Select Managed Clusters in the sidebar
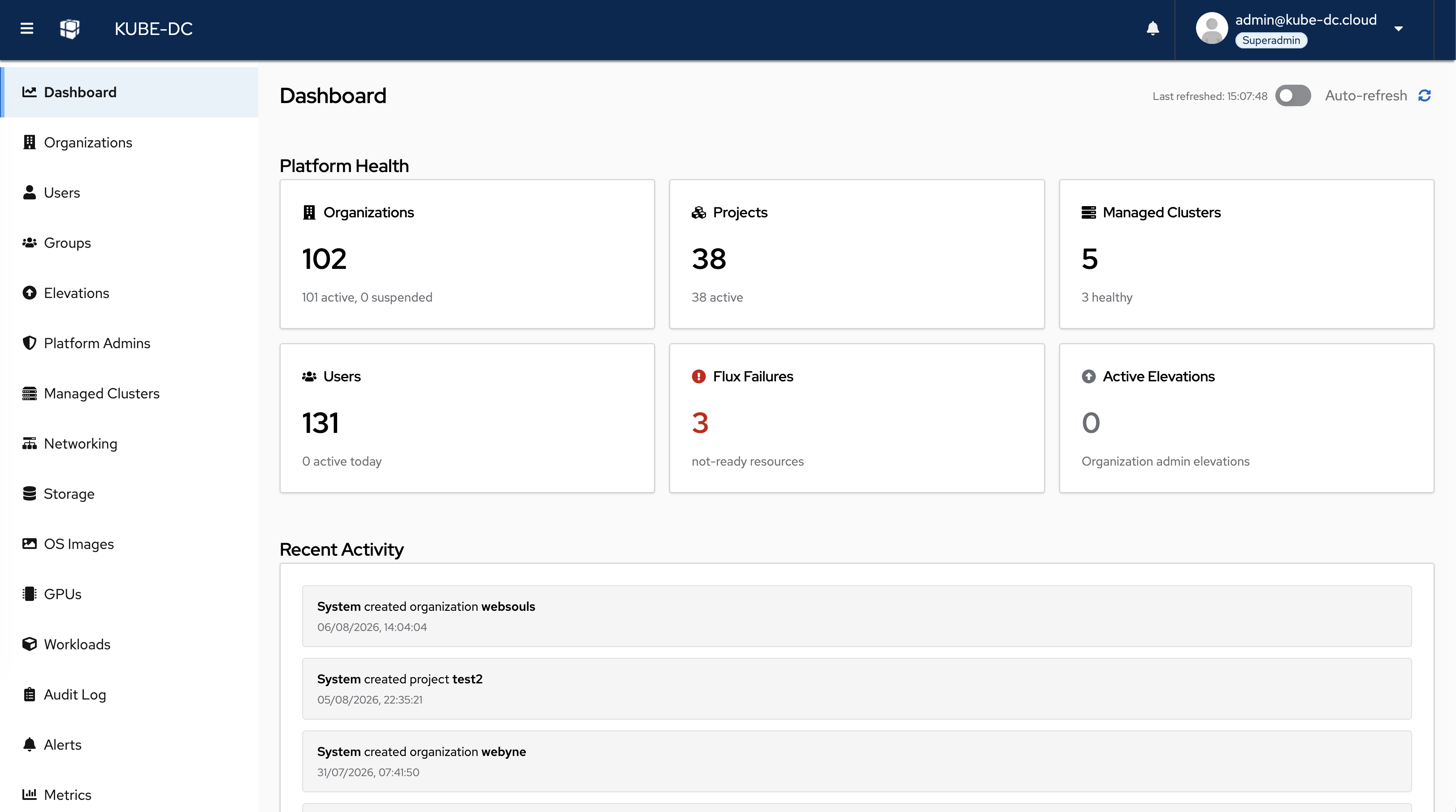 pos(130,393)
